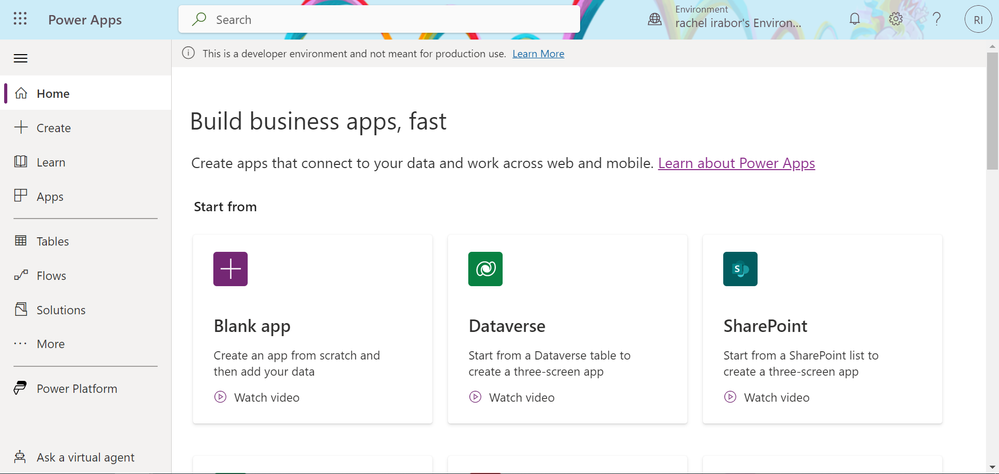Image resolution: width=999 pixels, height=474 pixels.
Task: Select Tables in the navigation
Action: point(85,241)
